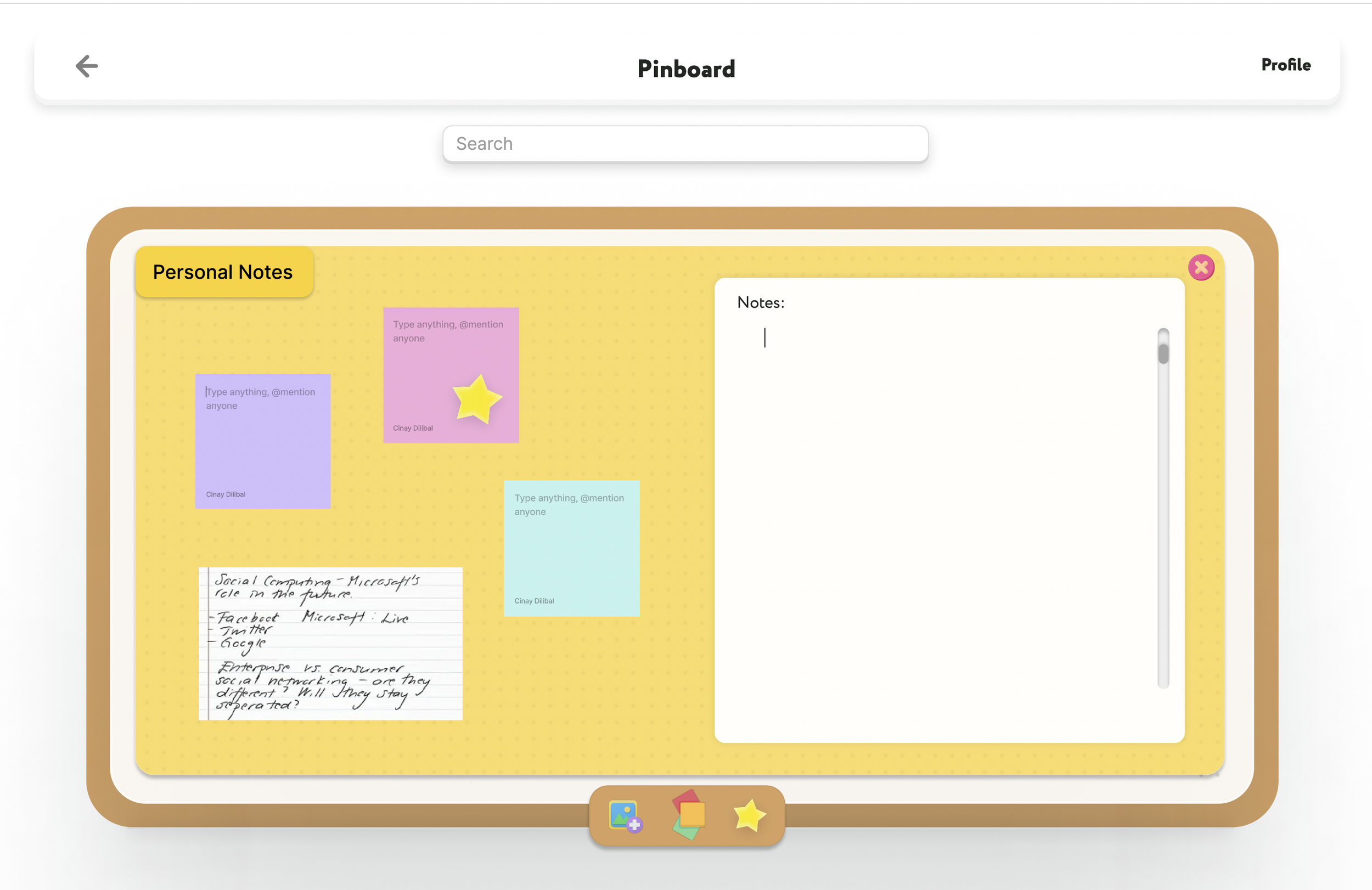The height and width of the screenshot is (890, 1372).
Task: Open the Profile link
Action: [x=1285, y=65]
